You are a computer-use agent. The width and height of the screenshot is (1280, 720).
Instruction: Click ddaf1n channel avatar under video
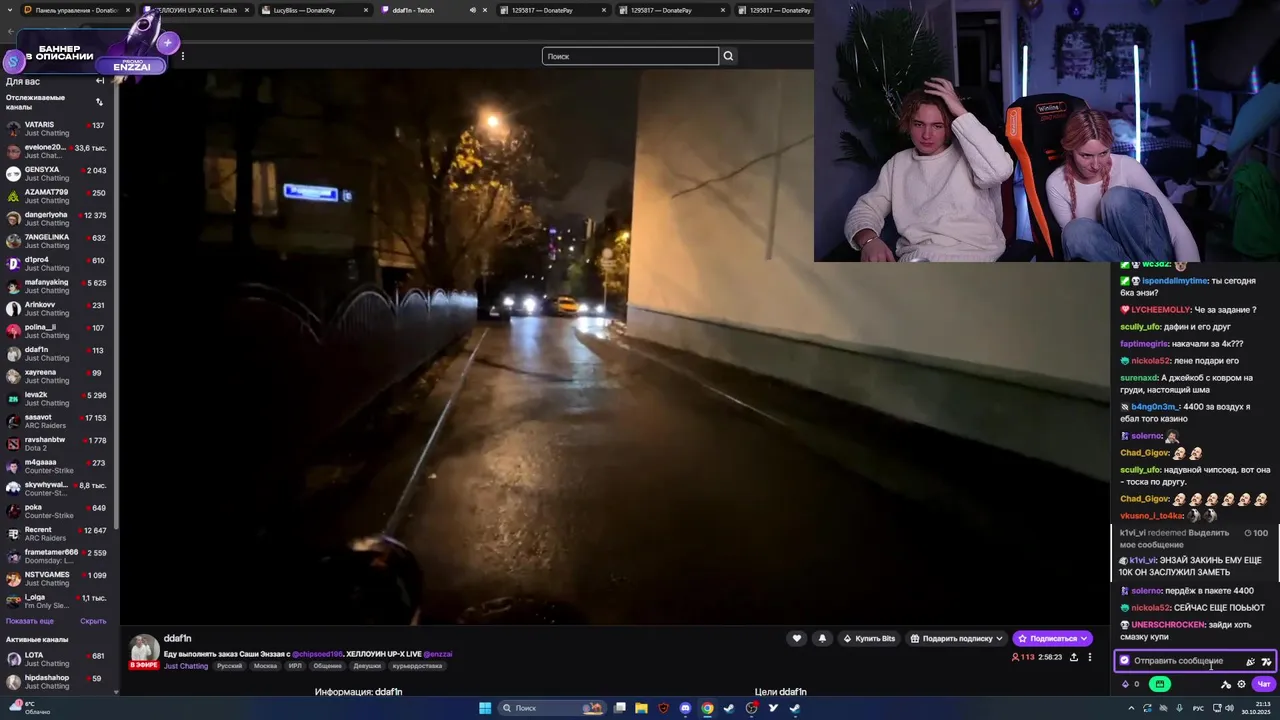(144, 648)
